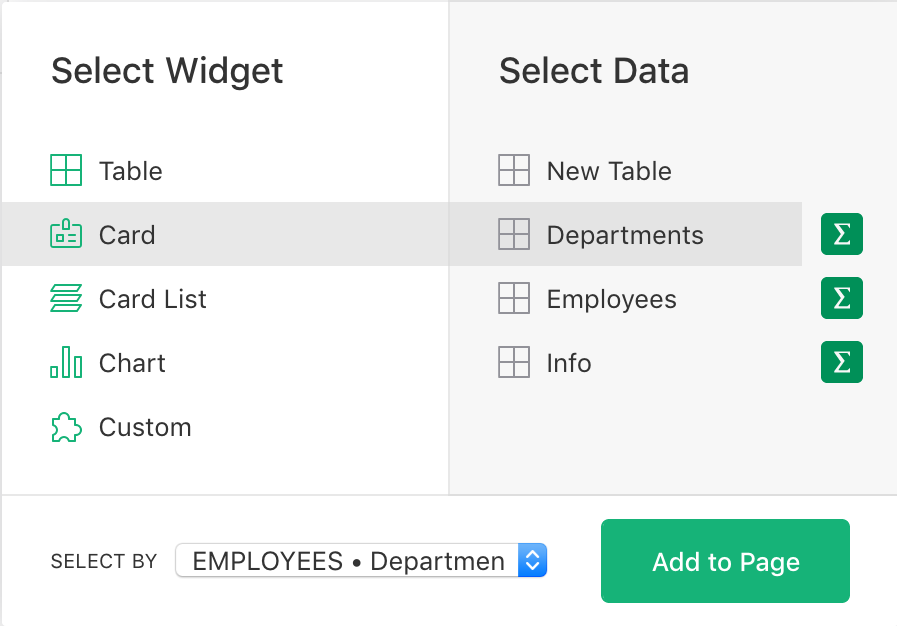The image size is (897, 626).
Task: Click the Select By dropdown arrows
Action: point(532,561)
